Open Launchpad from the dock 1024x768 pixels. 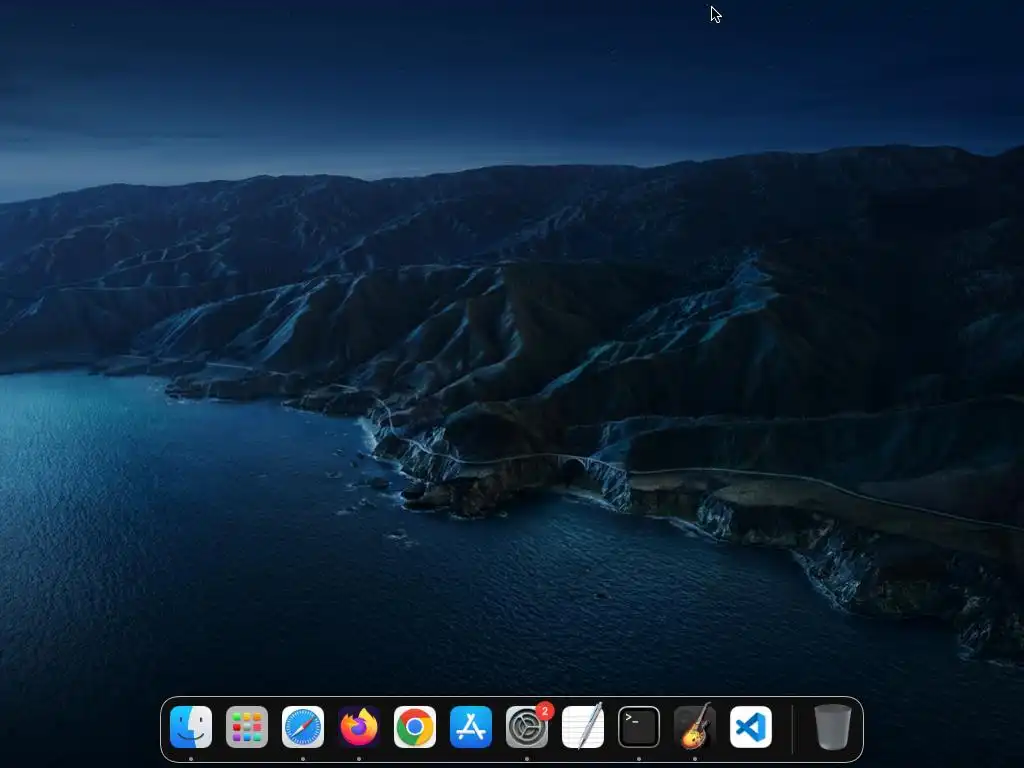tap(247, 727)
